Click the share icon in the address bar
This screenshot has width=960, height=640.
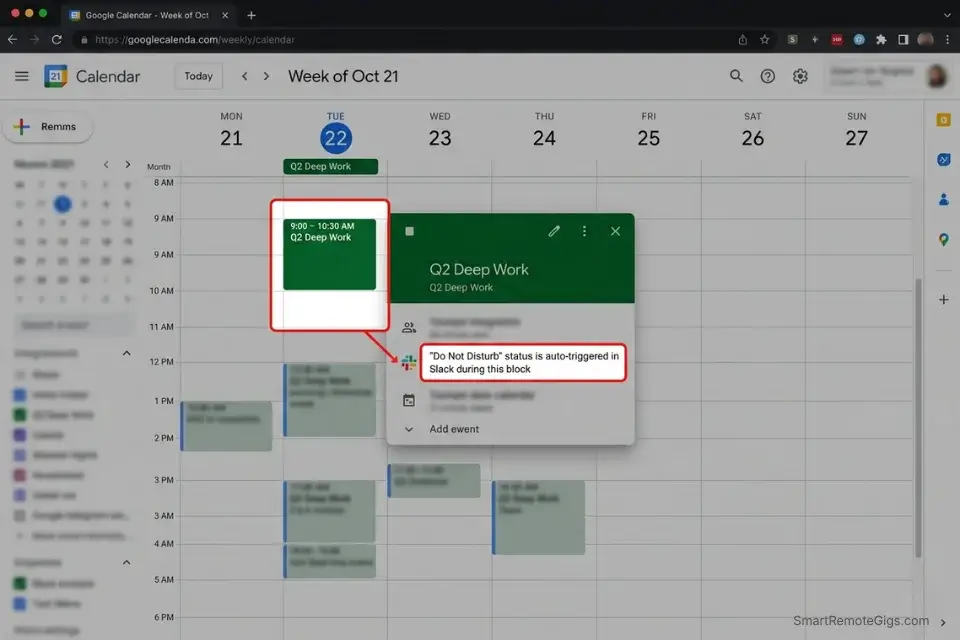pos(742,39)
